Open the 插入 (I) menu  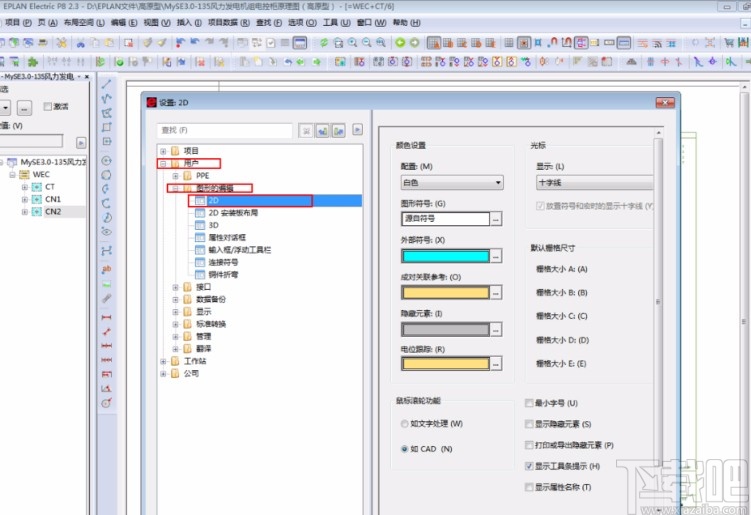coord(189,23)
